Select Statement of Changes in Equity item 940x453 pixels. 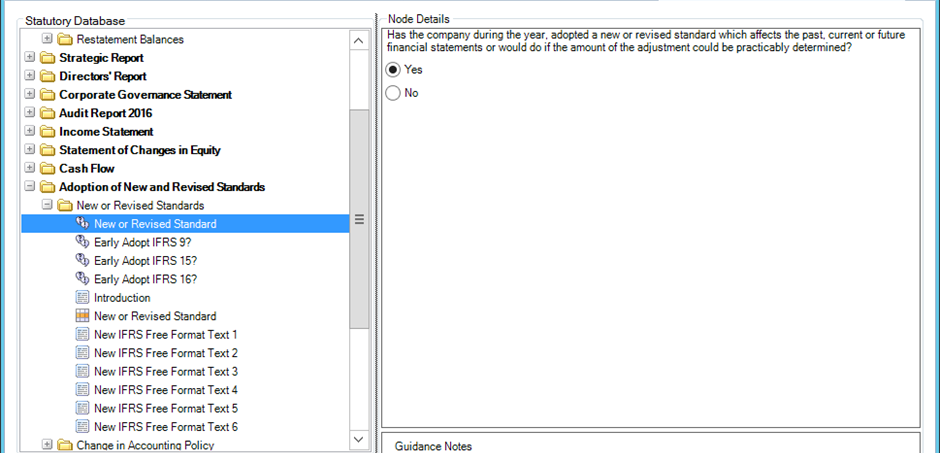pos(140,150)
